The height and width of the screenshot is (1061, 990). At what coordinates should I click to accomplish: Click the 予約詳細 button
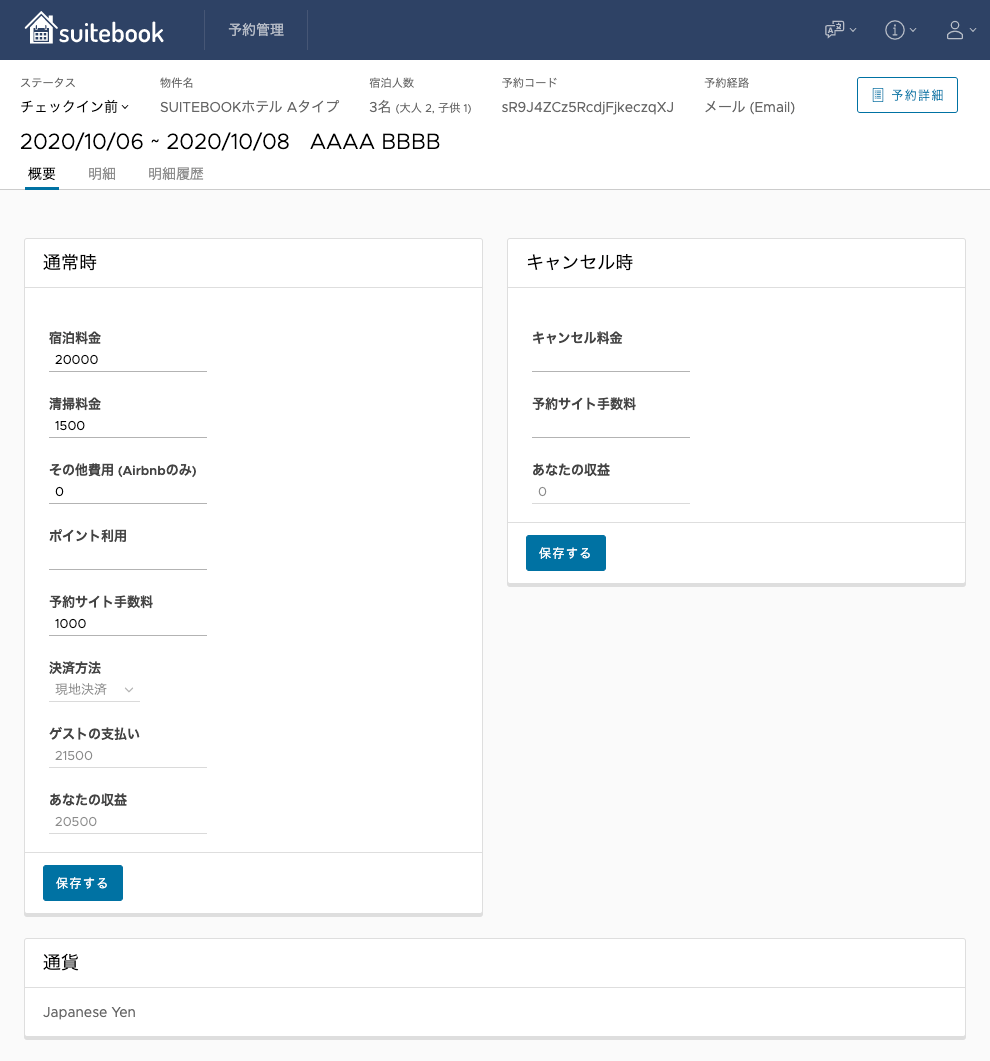(x=907, y=95)
